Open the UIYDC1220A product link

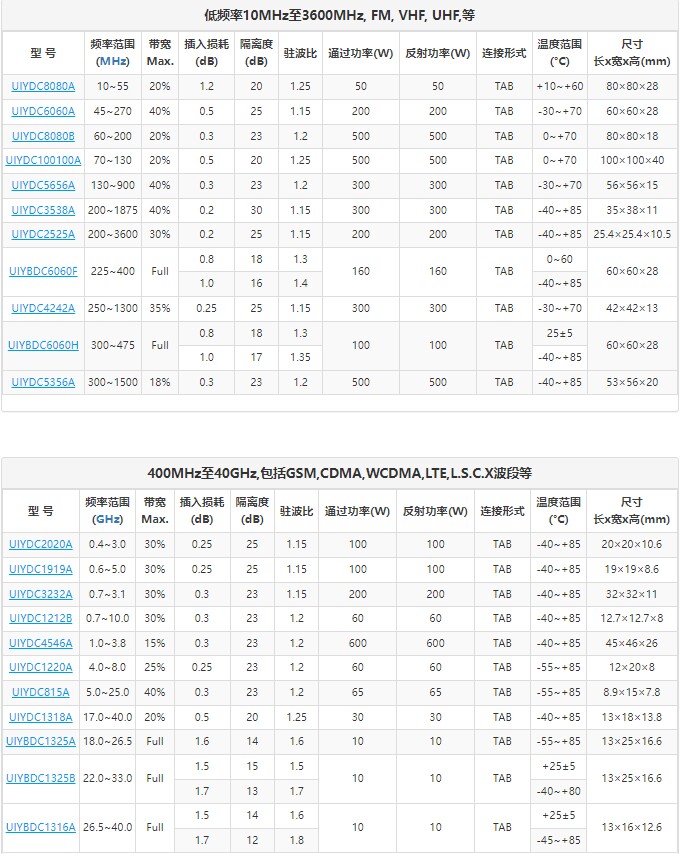click(40, 667)
